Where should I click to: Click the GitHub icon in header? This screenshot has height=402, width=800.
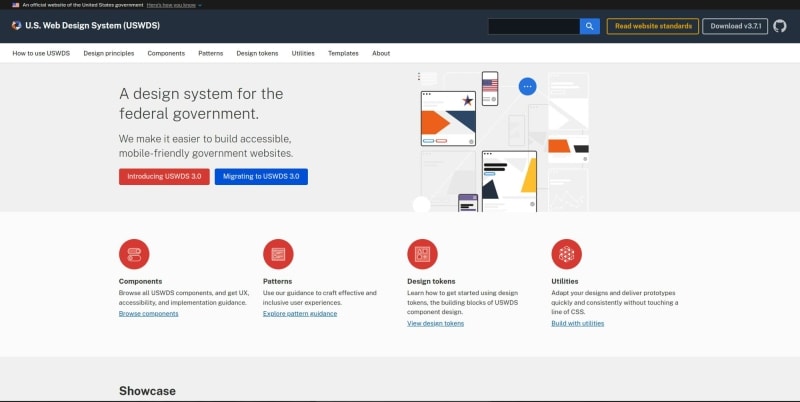pyautogui.click(x=780, y=26)
